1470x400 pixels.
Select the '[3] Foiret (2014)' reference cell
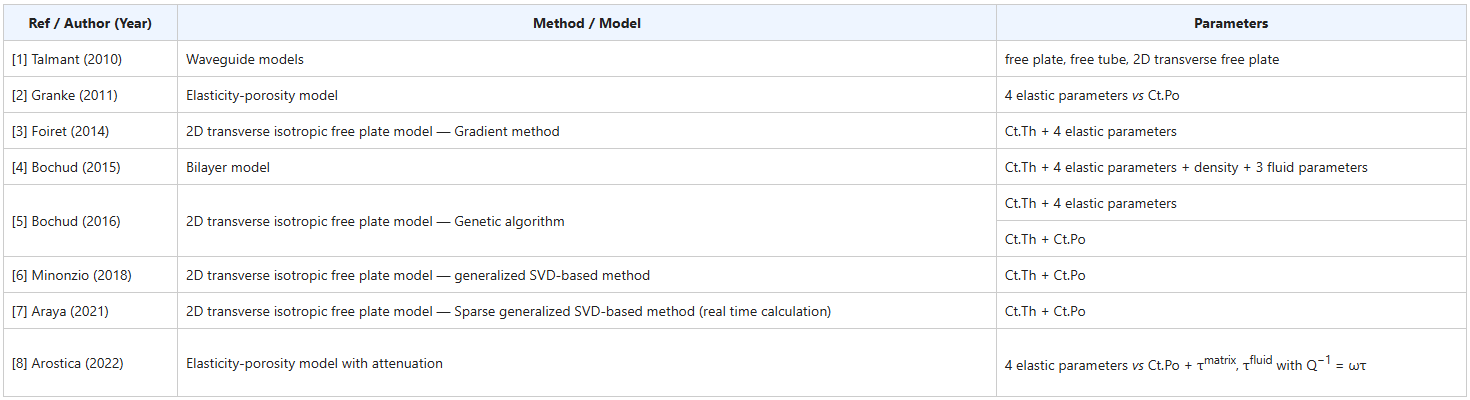tap(91, 131)
